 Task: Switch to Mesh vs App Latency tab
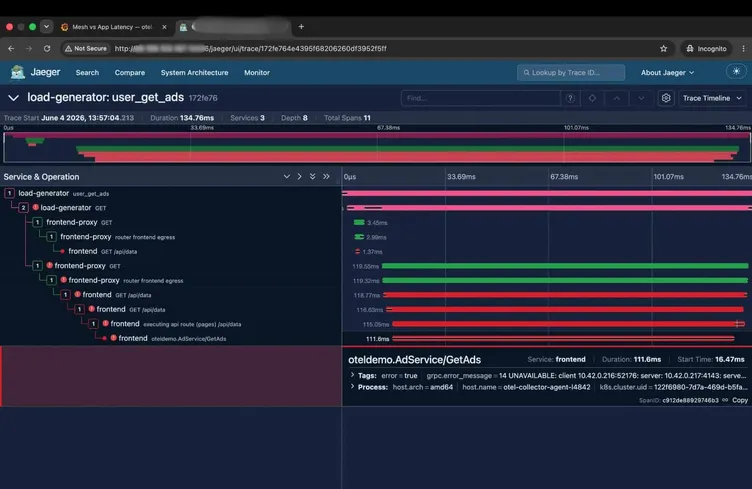[x=111, y=27]
